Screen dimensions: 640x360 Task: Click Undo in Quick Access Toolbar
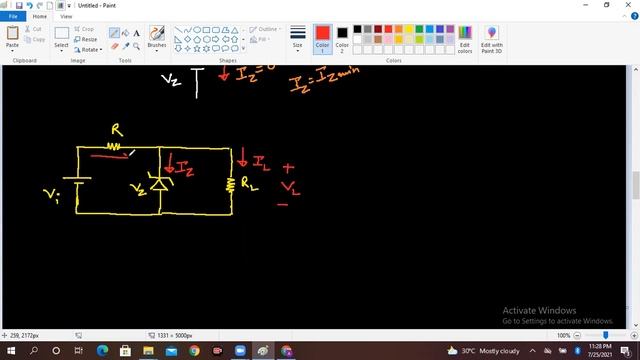(29, 6)
